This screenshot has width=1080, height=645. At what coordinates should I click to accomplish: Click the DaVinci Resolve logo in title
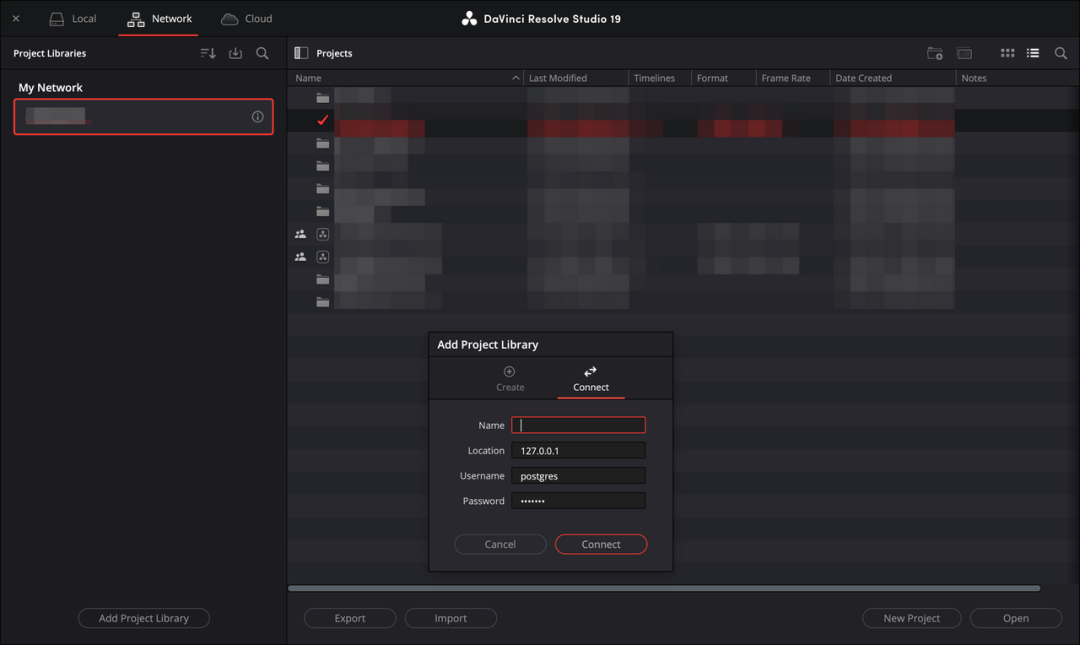pyautogui.click(x=469, y=19)
